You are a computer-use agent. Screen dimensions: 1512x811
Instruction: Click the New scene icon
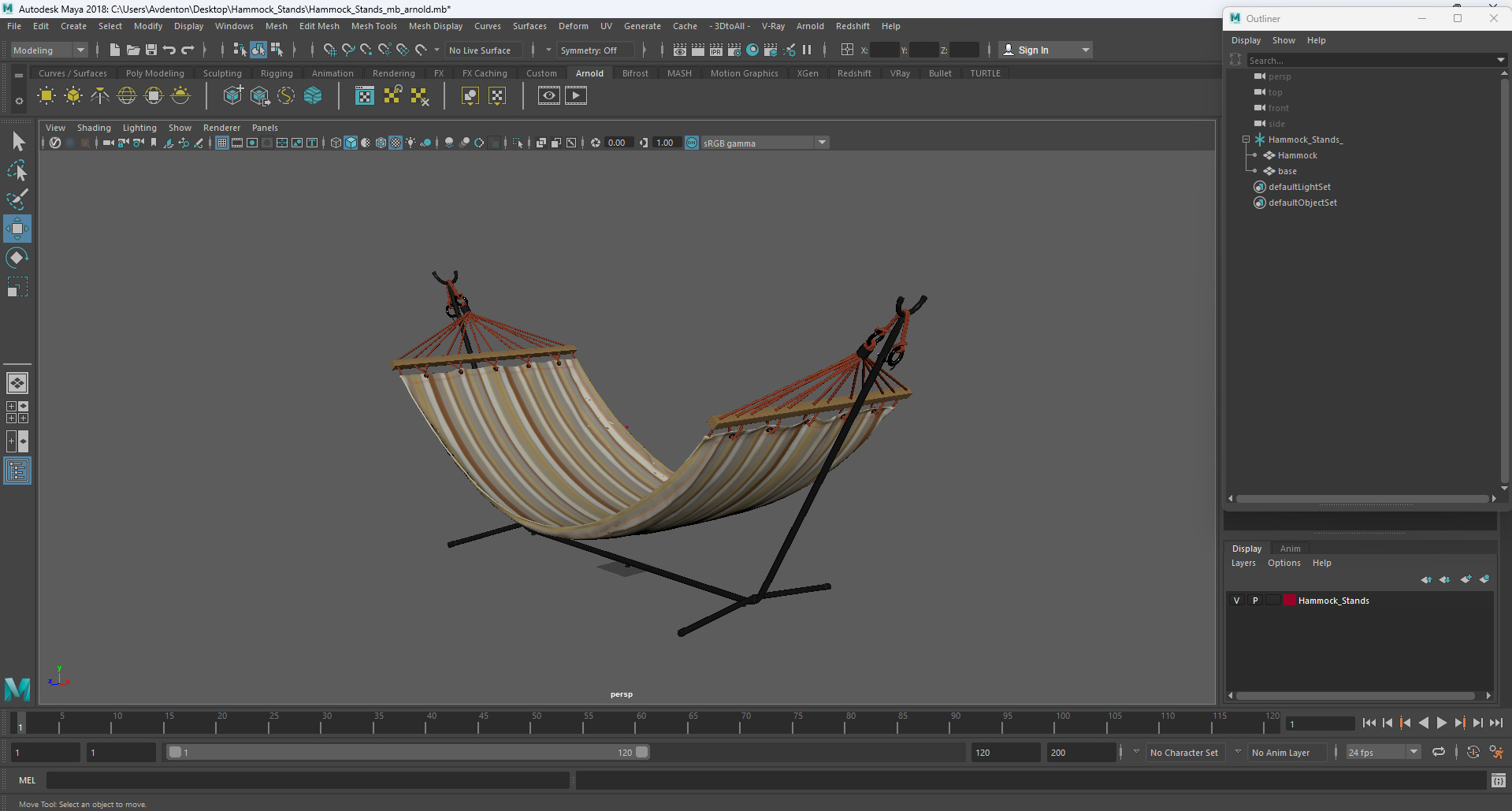(115, 50)
